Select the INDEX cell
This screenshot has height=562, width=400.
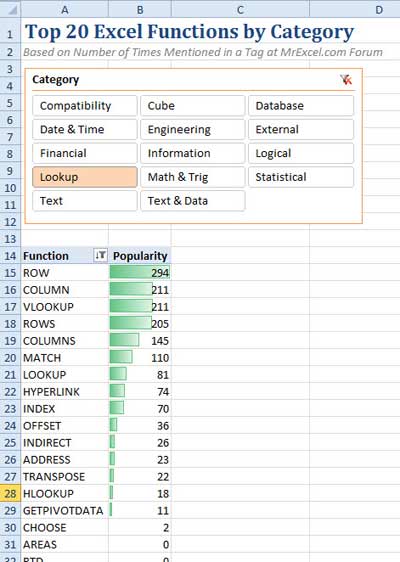tap(65, 409)
